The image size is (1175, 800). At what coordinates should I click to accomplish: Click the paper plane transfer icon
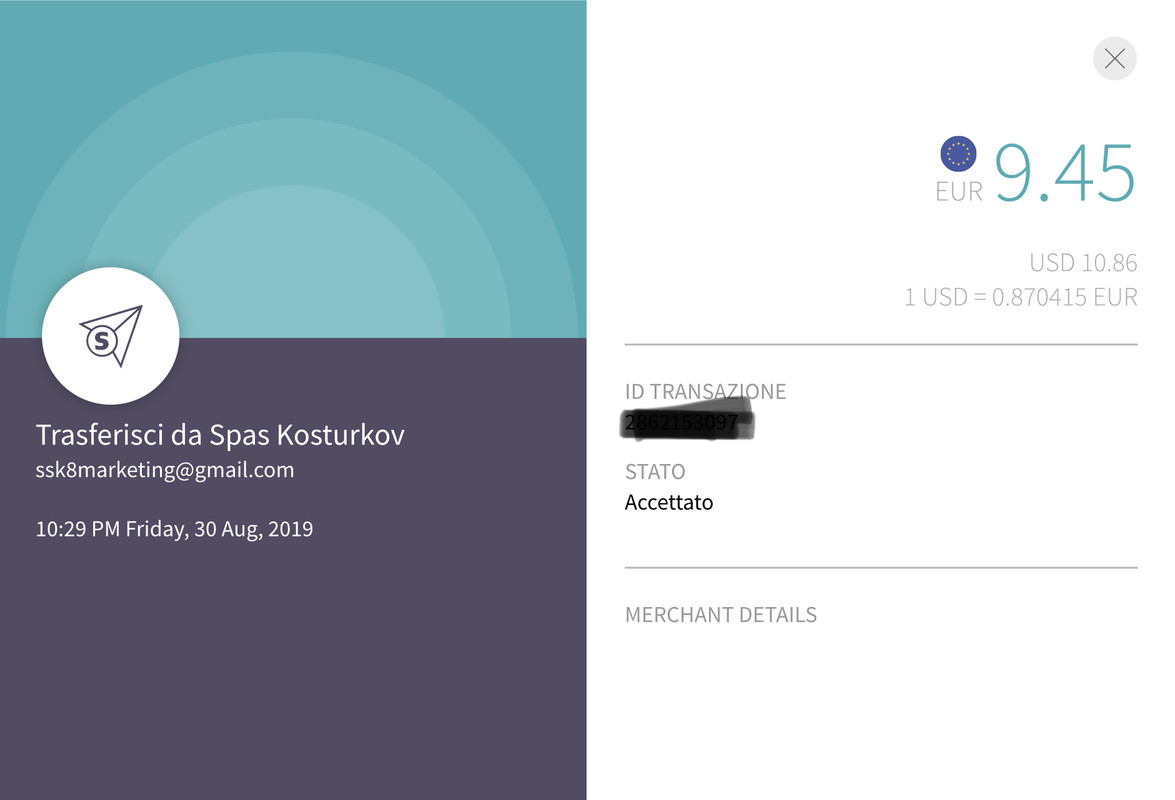pyautogui.click(x=110, y=336)
